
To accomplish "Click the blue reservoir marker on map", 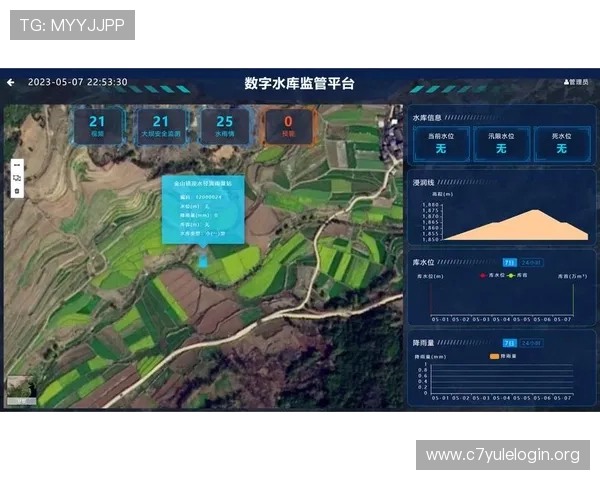I will coord(203,261).
